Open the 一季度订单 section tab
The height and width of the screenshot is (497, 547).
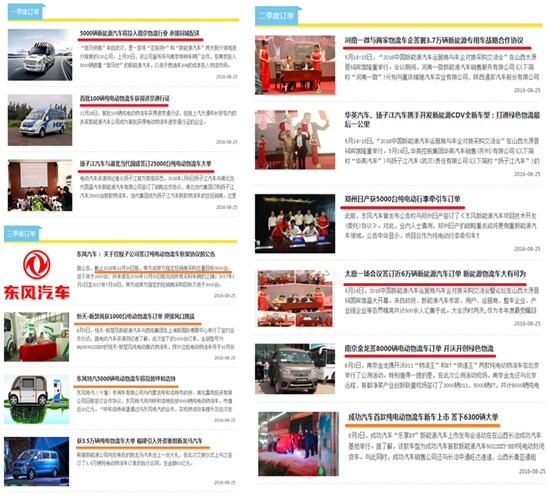pos(25,12)
